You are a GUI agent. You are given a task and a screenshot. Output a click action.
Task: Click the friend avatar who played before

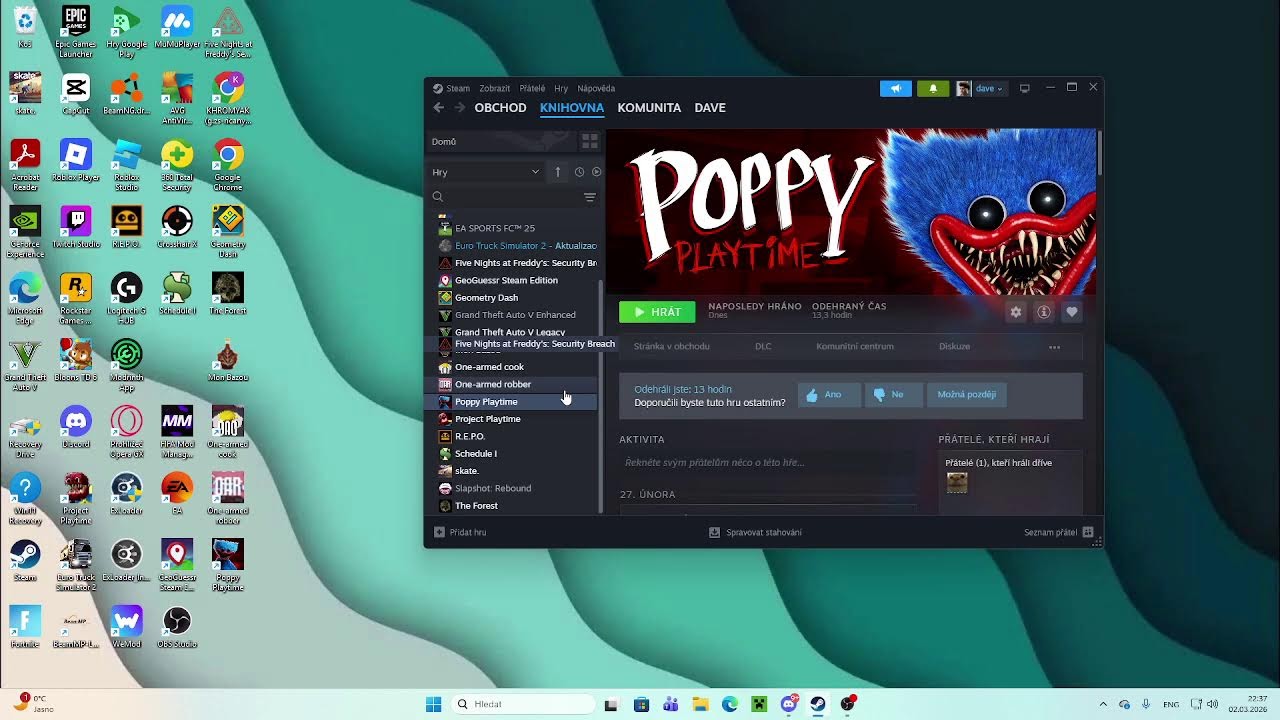[957, 483]
